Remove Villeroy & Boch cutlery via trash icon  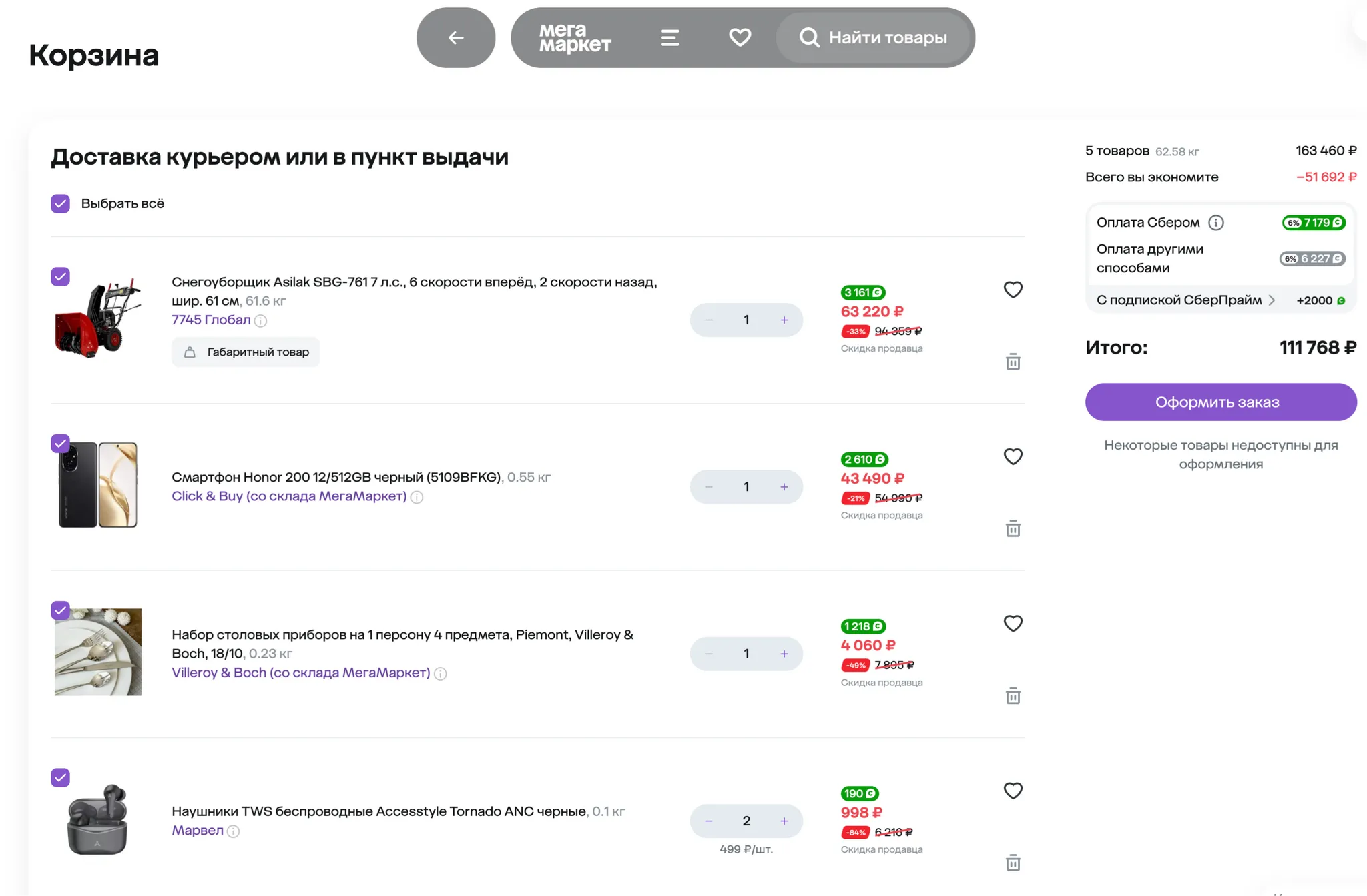(x=1013, y=696)
